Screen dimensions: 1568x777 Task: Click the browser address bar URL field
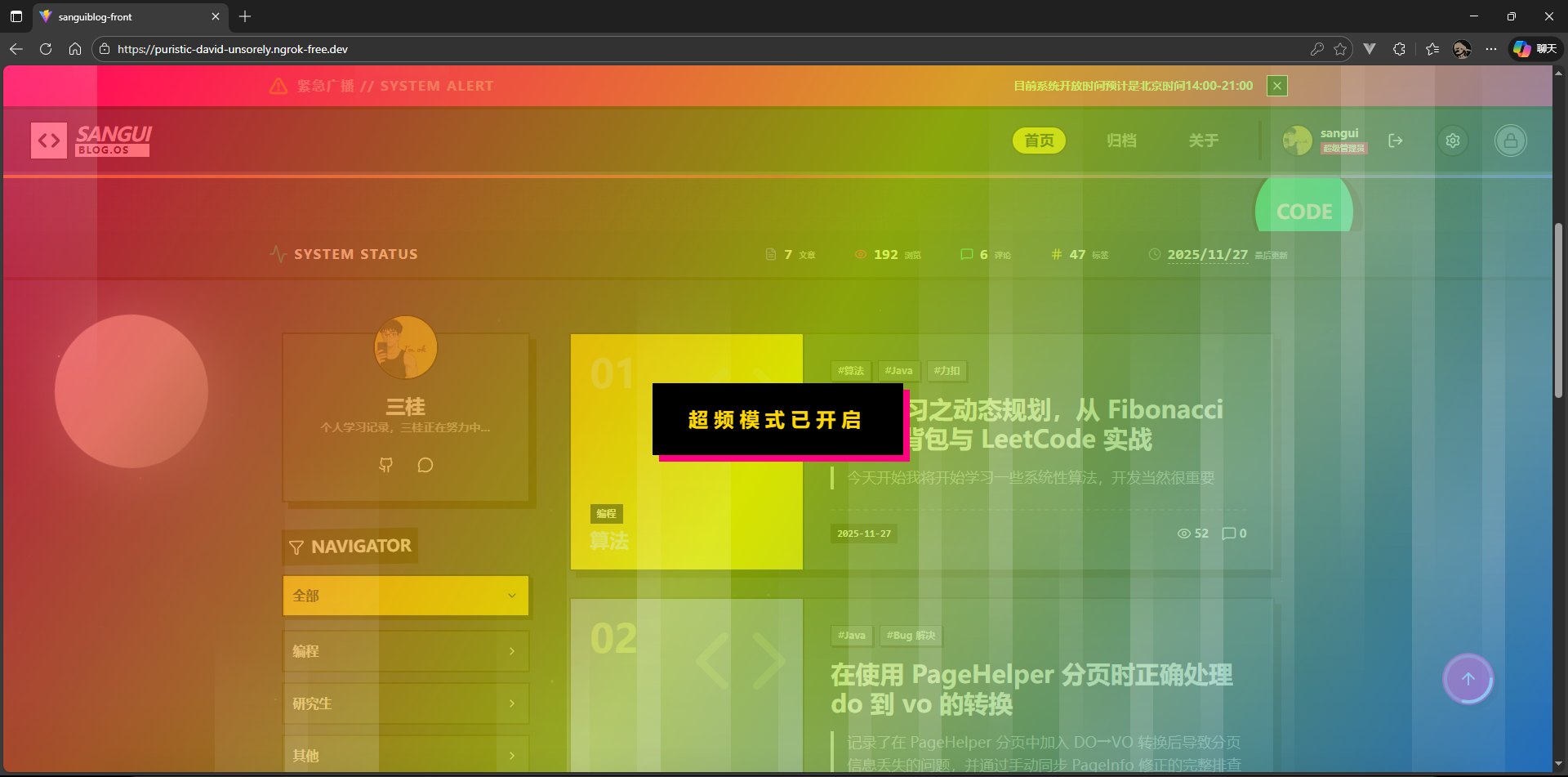[x=232, y=49]
